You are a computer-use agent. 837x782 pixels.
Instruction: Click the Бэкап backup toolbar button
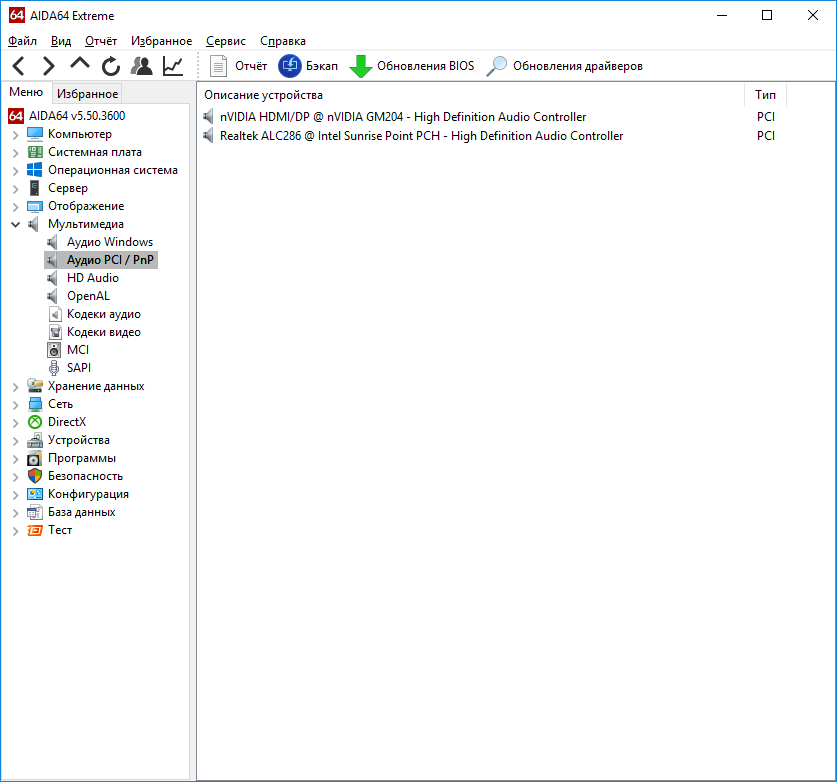(x=308, y=66)
